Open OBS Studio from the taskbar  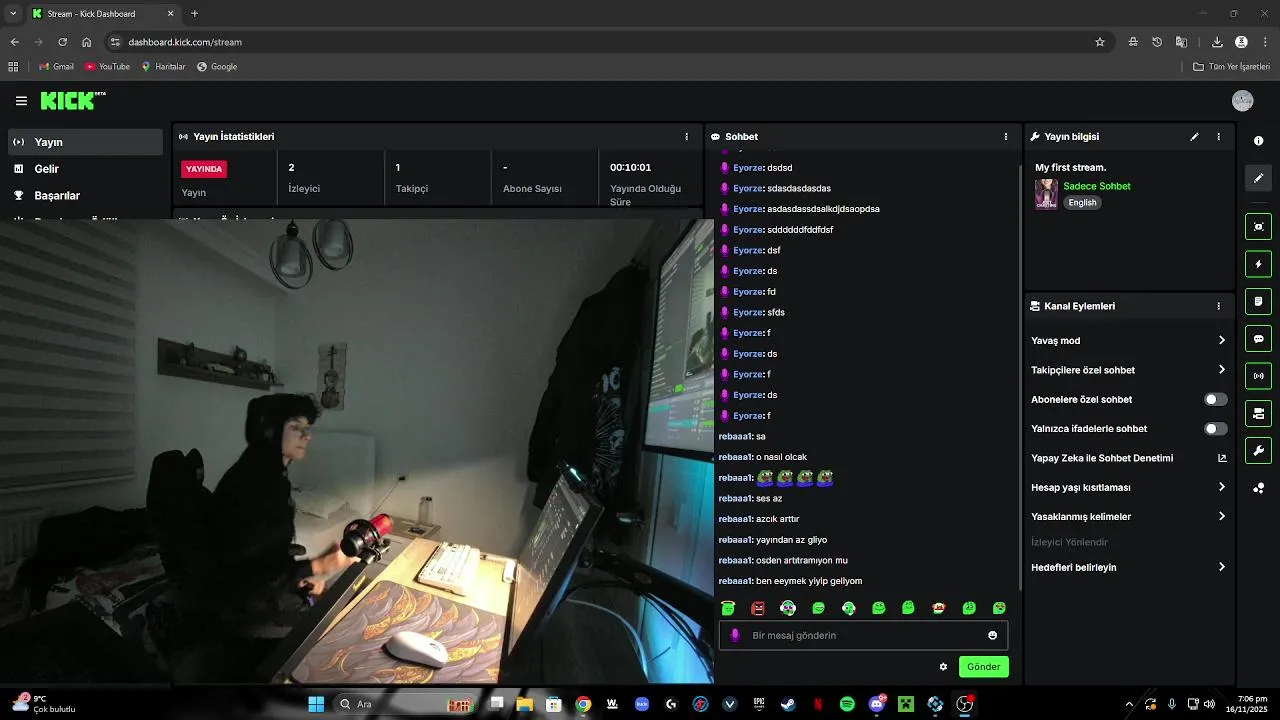click(965, 704)
